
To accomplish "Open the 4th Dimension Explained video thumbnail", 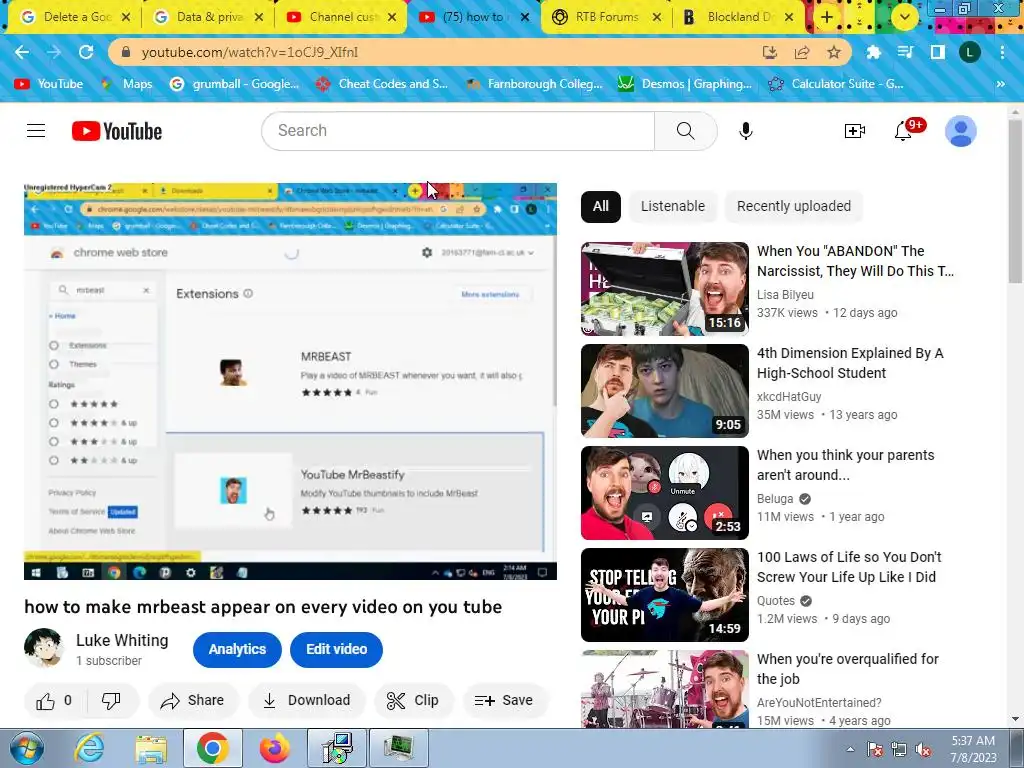I will [x=665, y=391].
